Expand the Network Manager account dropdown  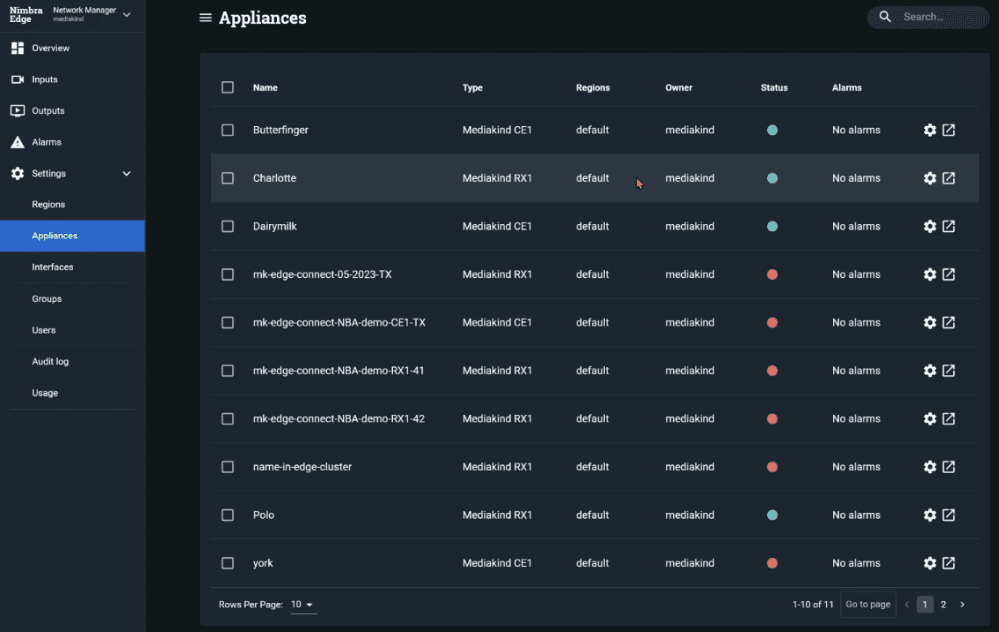pos(126,14)
